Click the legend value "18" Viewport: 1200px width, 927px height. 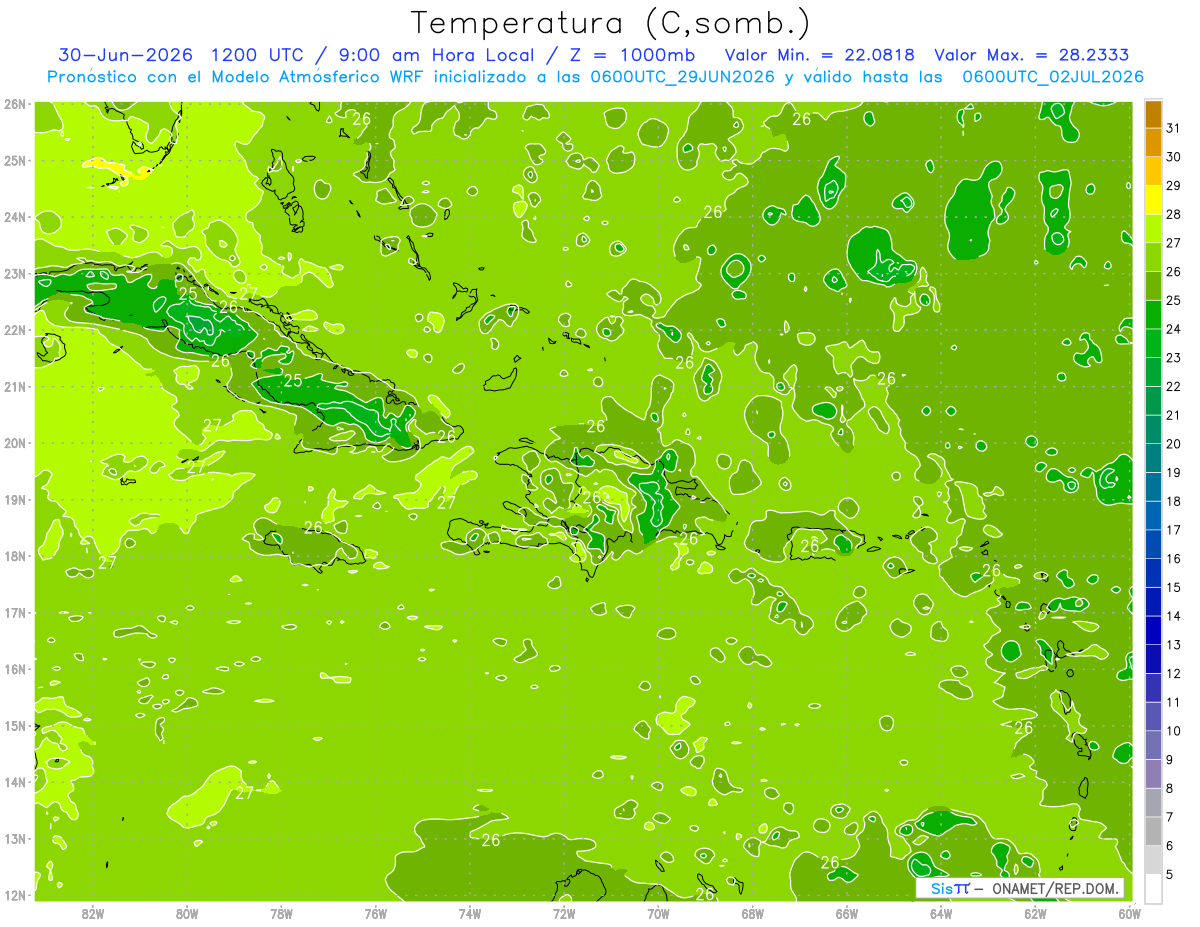click(1173, 501)
